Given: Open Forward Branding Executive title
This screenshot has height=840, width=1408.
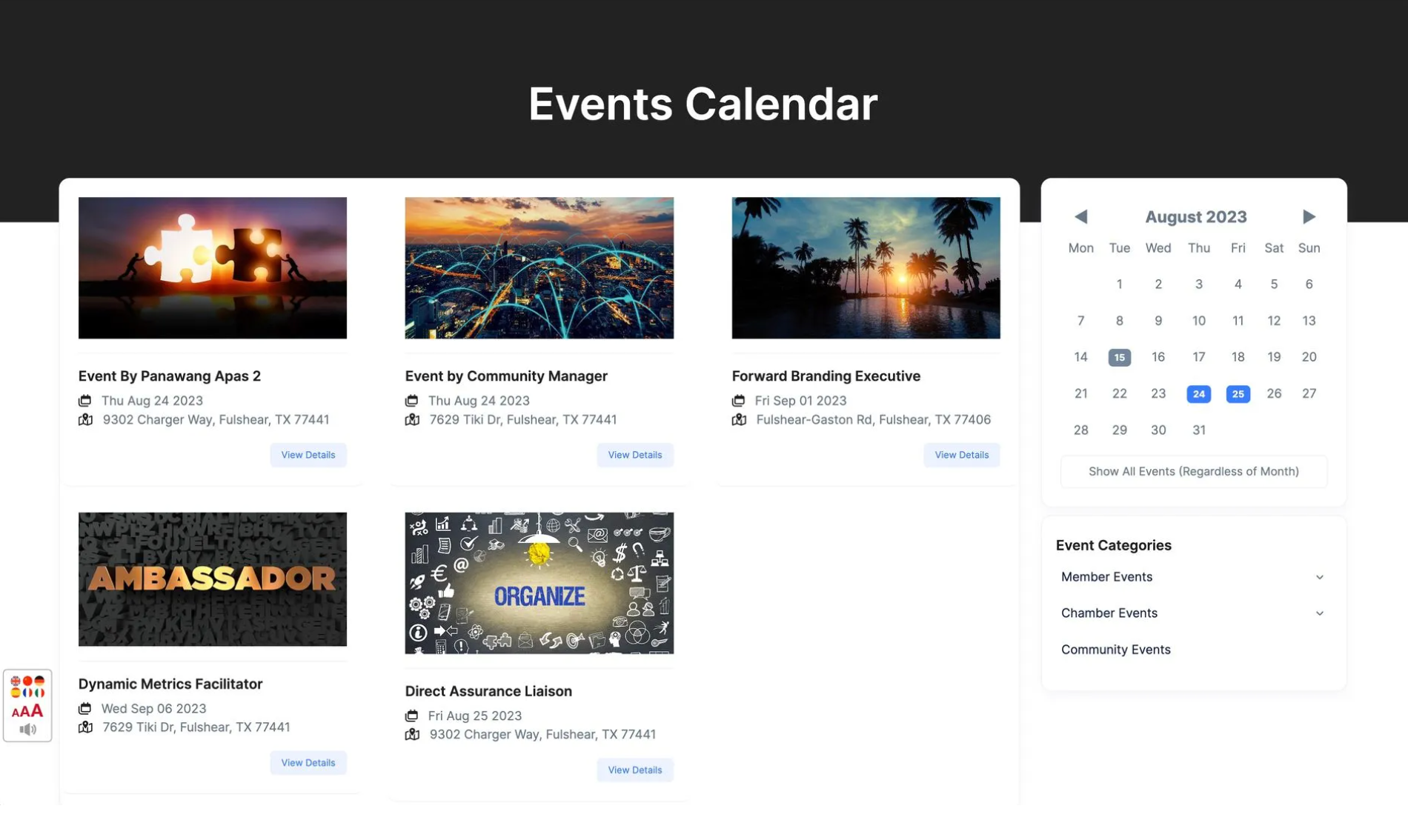Looking at the screenshot, I should coord(826,376).
